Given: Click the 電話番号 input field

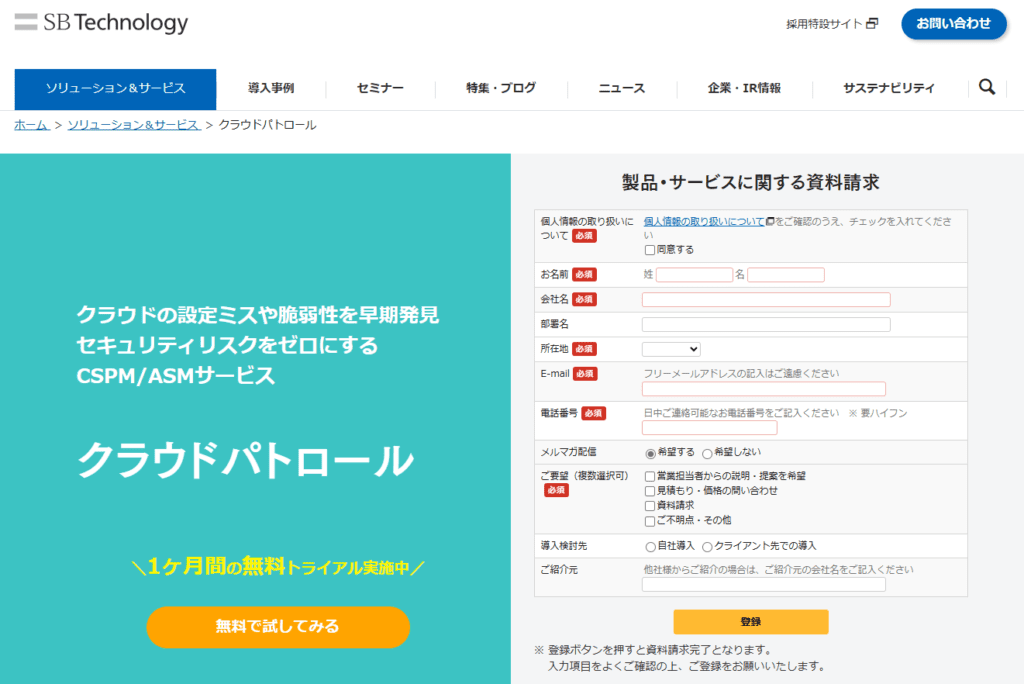Looking at the screenshot, I should 710,428.
